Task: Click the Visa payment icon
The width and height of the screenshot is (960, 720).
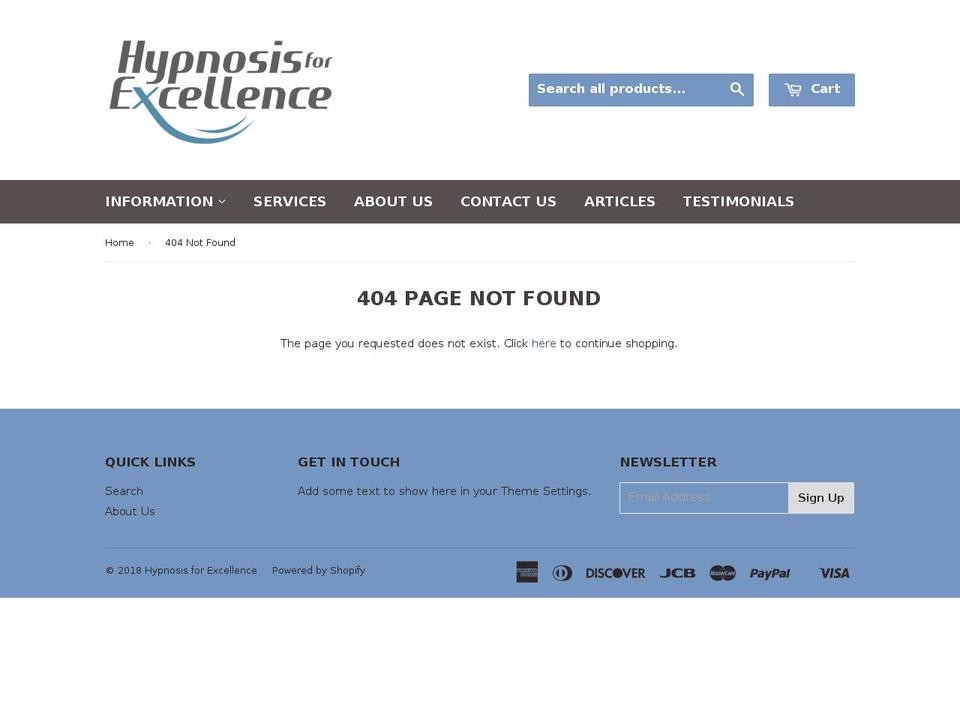Action: coord(834,573)
